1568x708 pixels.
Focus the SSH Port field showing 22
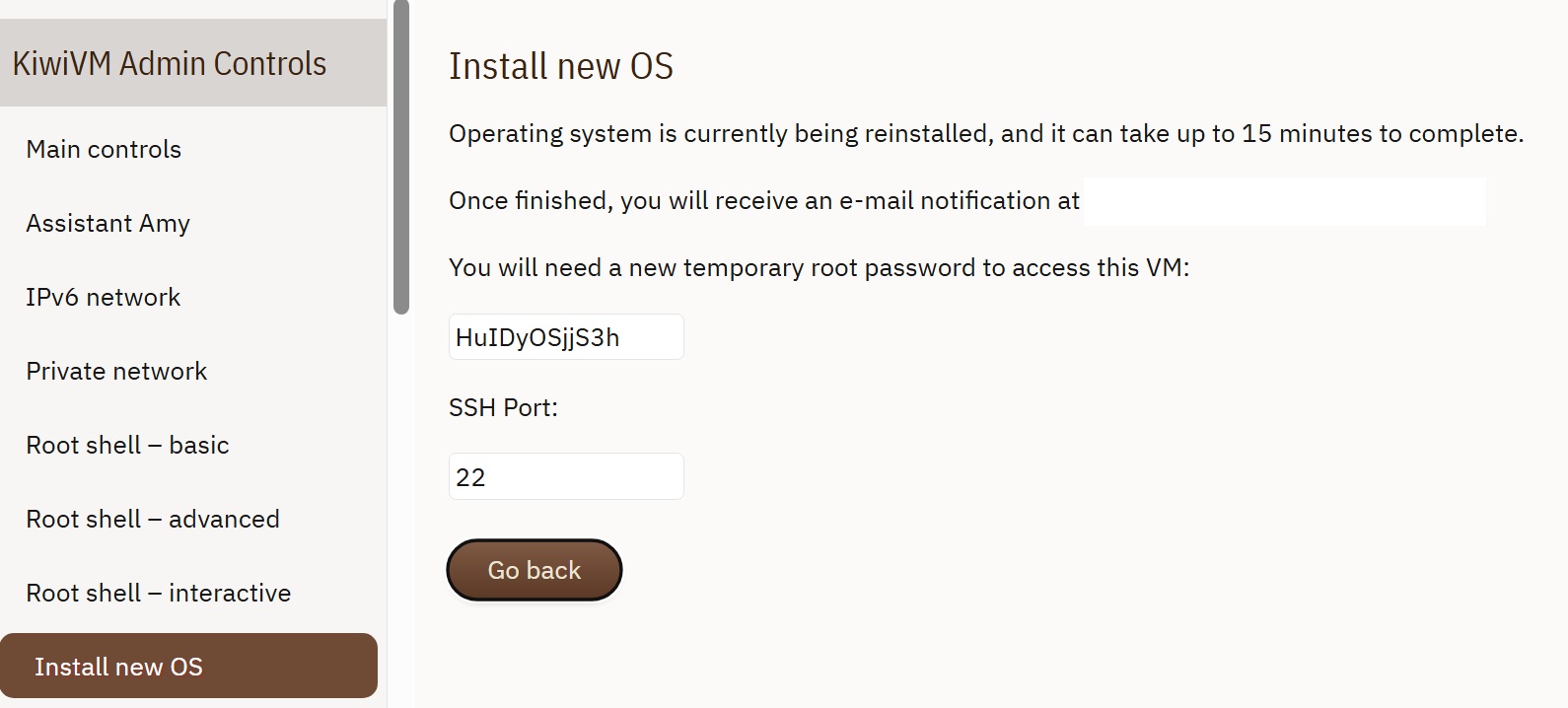566,477
